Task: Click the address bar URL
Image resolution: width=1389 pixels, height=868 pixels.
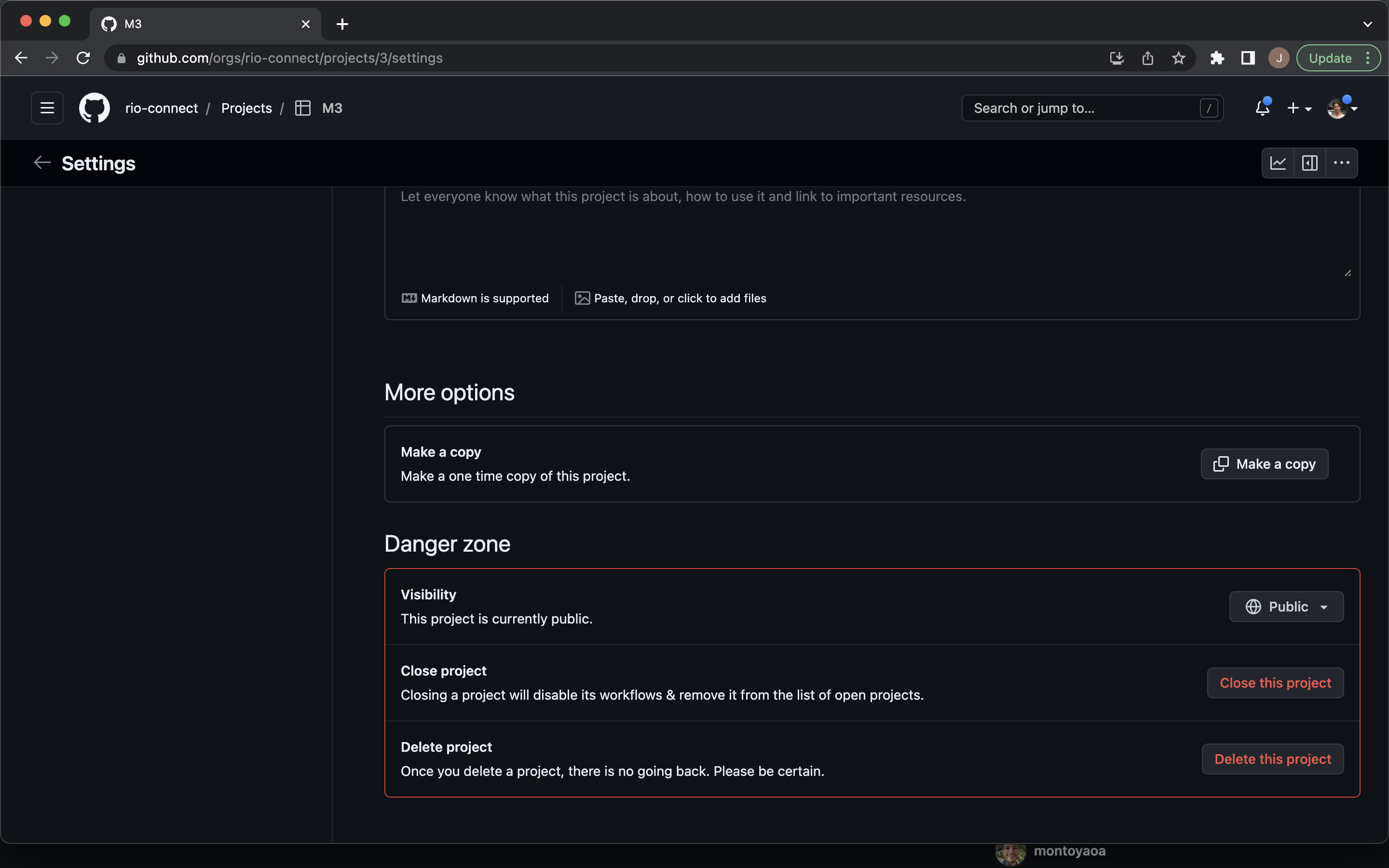Action: click(x=289, y=58)
